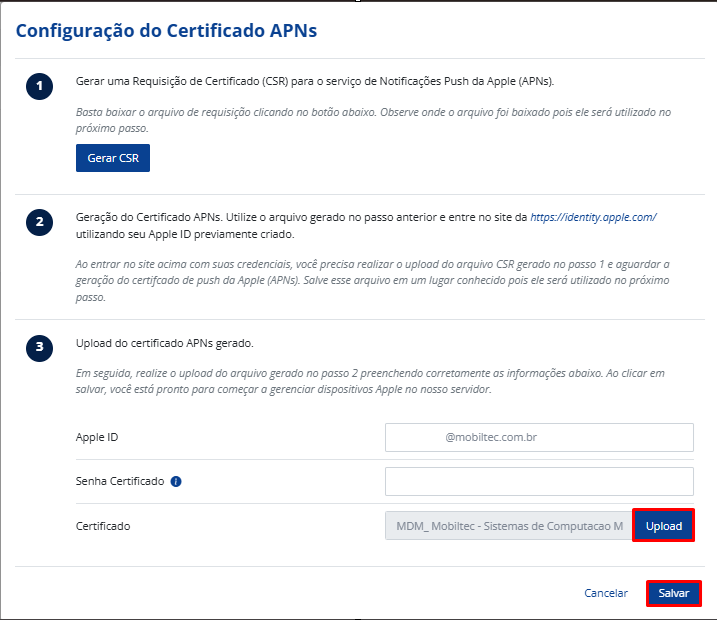717x620 pixels.
Task: Select the Certificado file name field
Action: pos(508,525)
